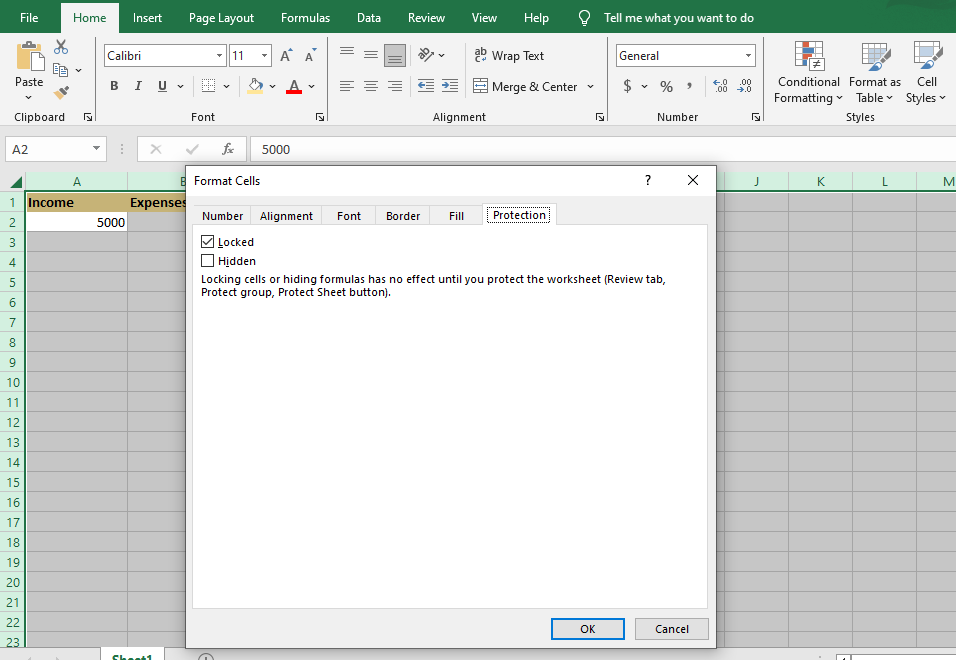Viewport: 956px width, 660px height.
Task: Click the Increase Font Size icon
Action: point(287,56)
